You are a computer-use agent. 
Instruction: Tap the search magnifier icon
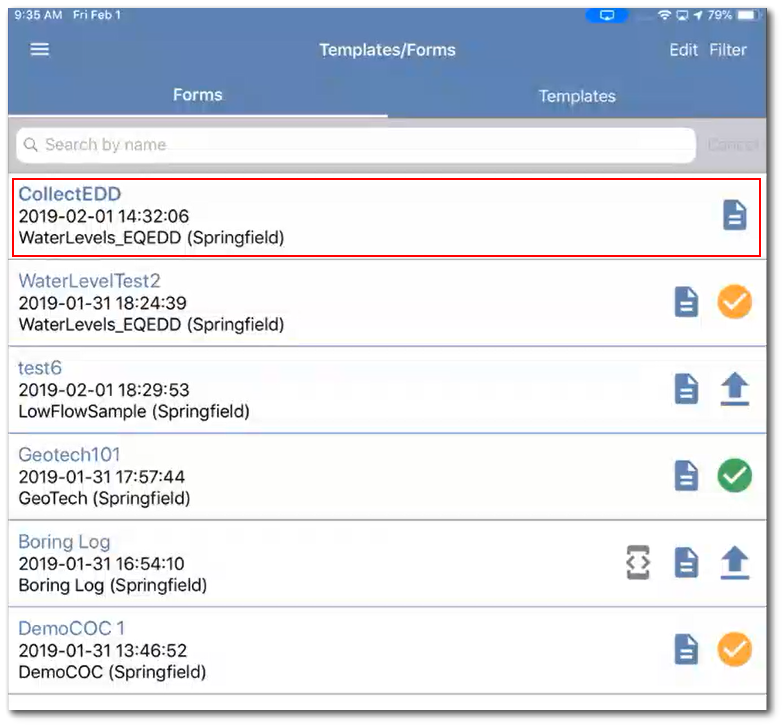click(30, 145)
